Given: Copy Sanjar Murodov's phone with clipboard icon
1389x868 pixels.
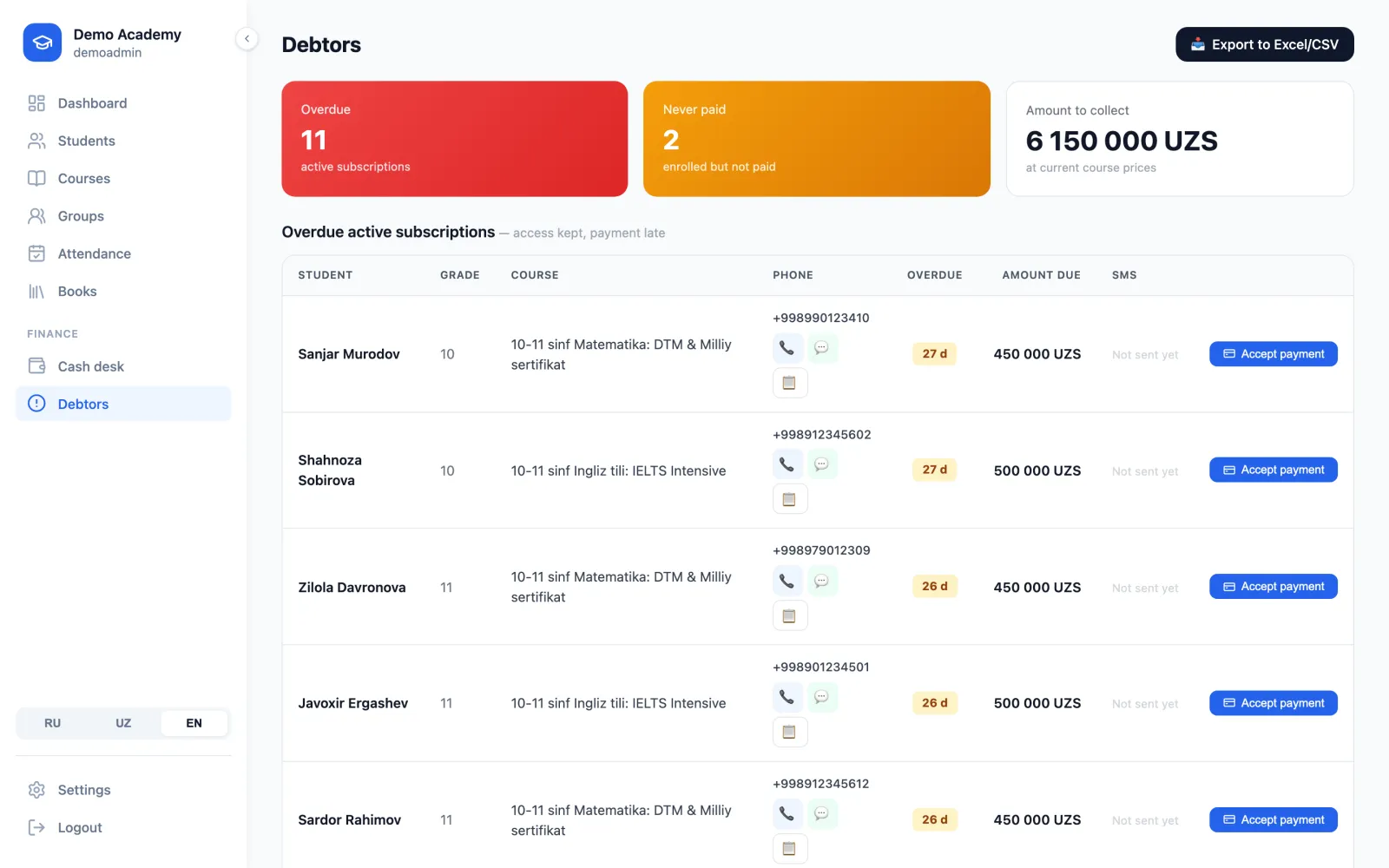Looking at the screenshot, I should 790,383.
